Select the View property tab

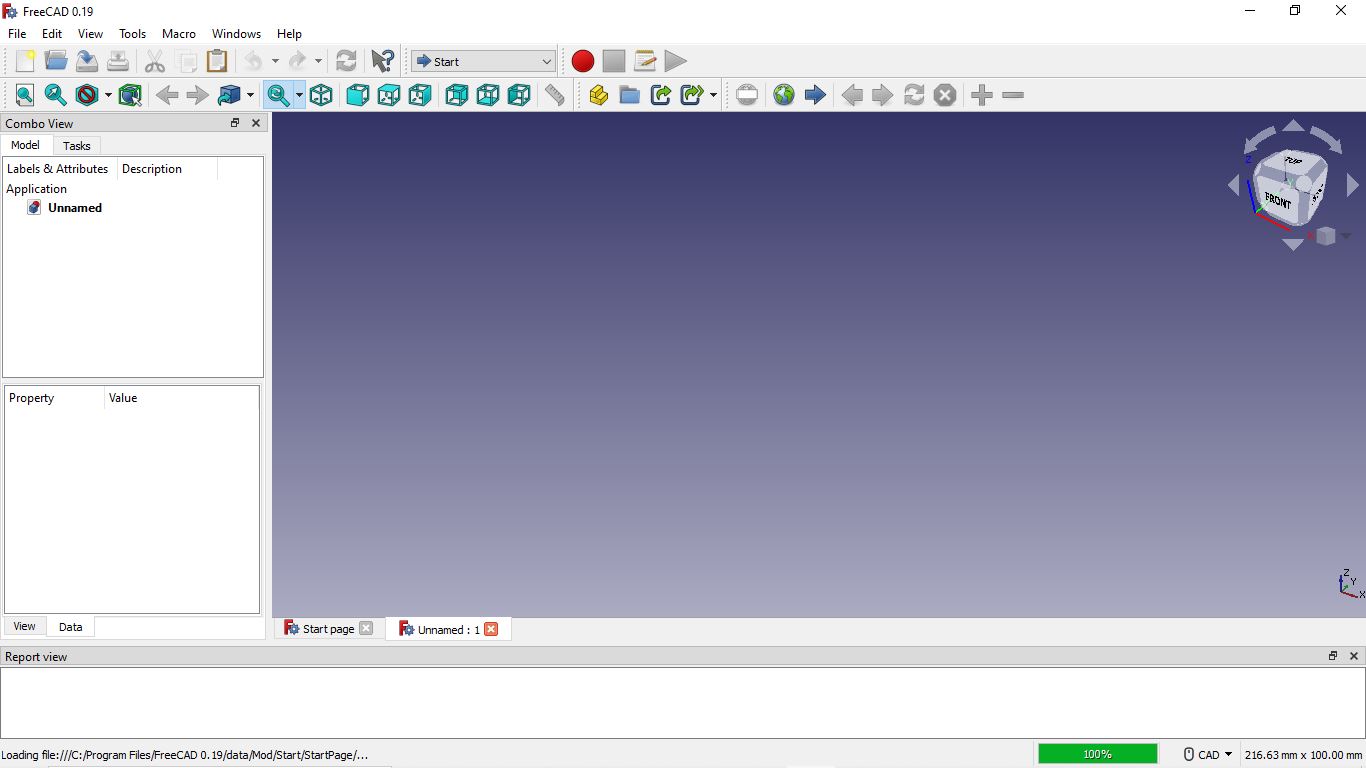[24, 626]
